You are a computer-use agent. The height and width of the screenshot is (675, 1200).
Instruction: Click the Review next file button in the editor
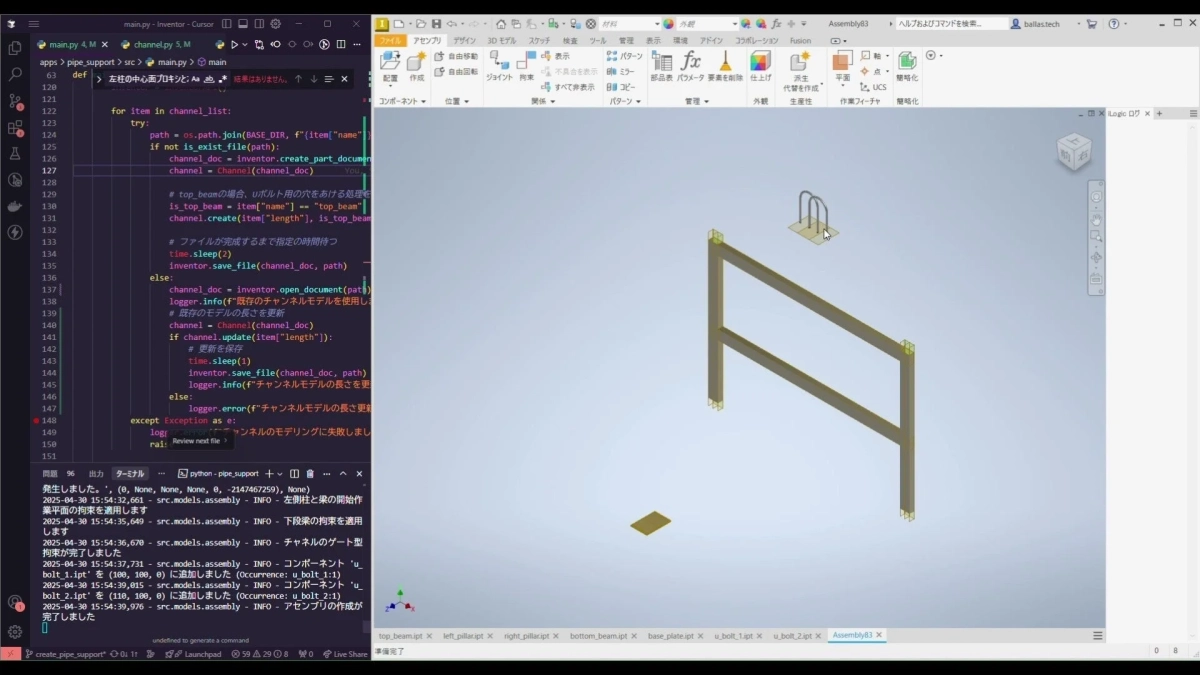pyautogui.click(x=198, y=440)
